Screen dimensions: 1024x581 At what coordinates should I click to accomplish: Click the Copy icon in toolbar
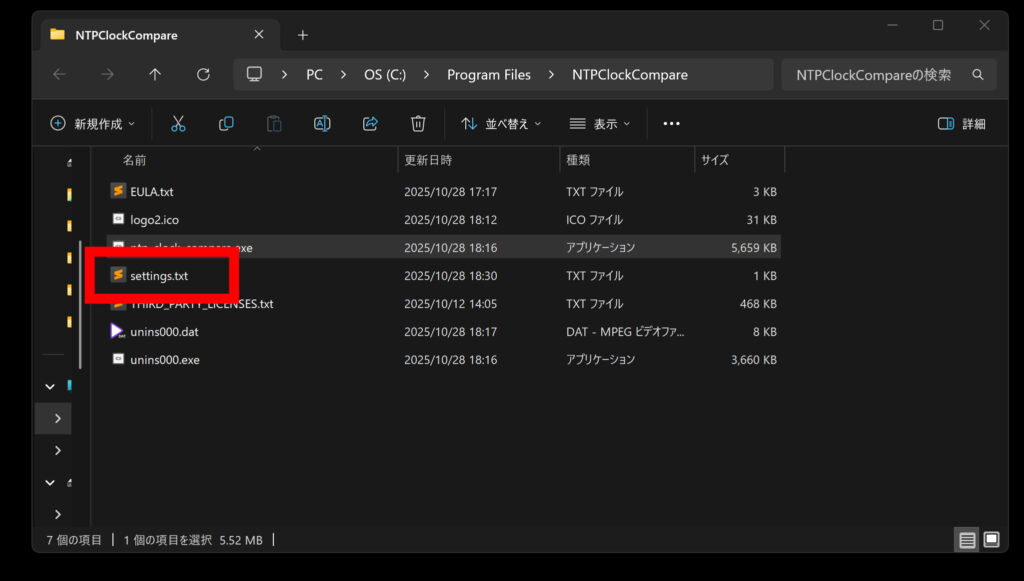[x=226, y=124]
